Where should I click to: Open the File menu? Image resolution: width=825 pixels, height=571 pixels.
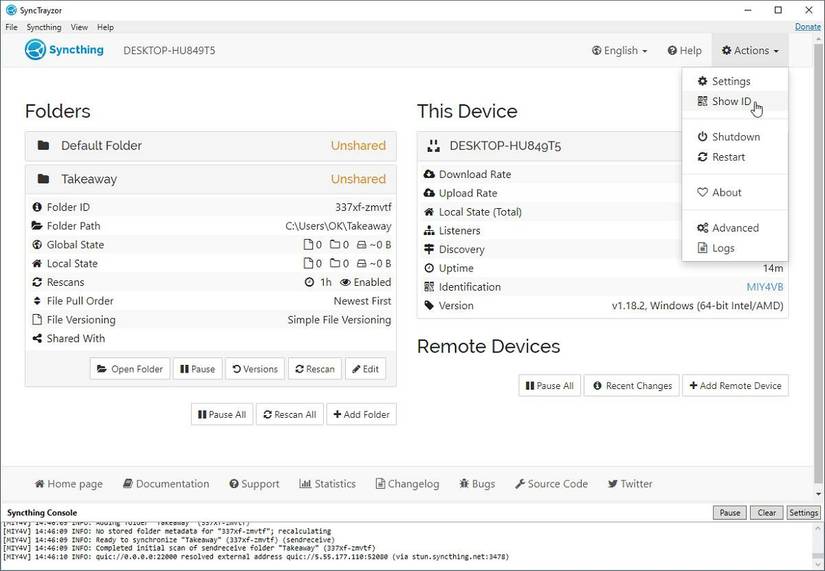12,27
